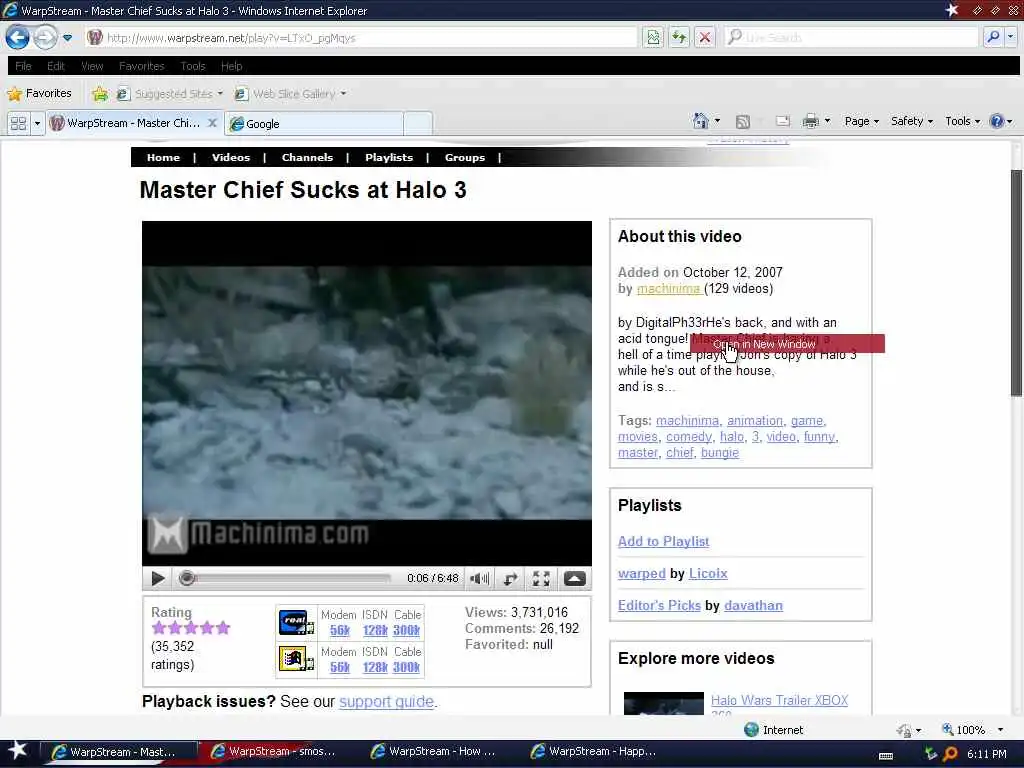1024x768 pixels.
Task: Click the Add to Favorites Bar icon
Action: (x=100, y=94)
